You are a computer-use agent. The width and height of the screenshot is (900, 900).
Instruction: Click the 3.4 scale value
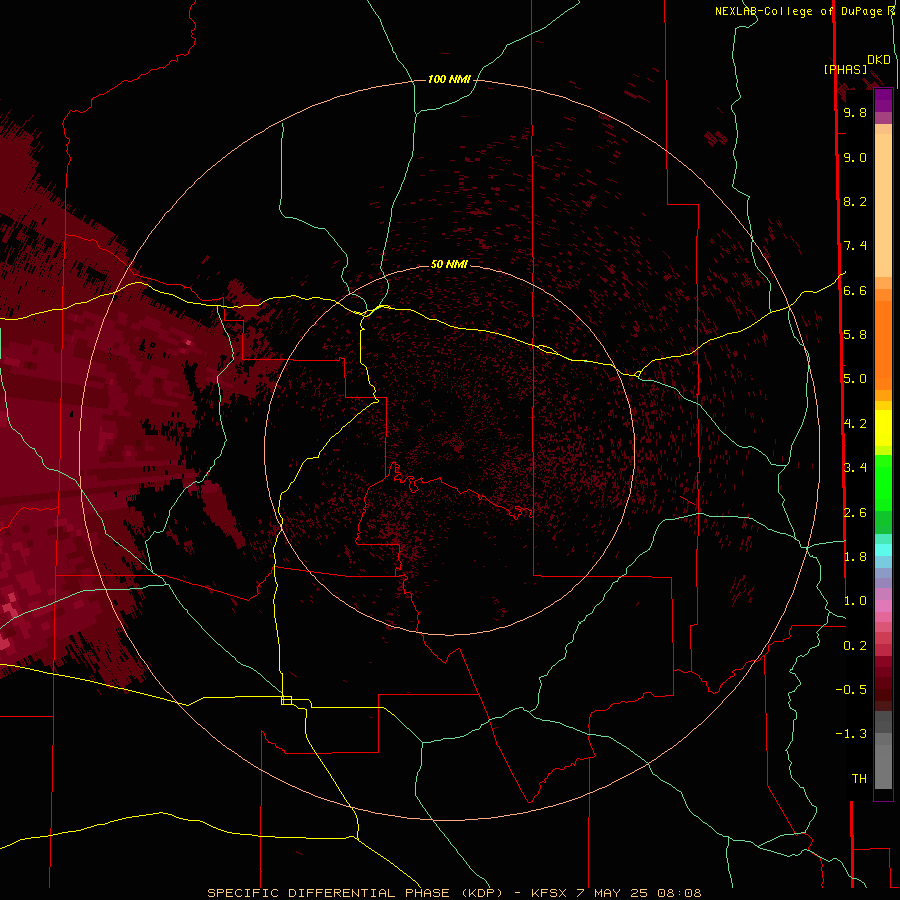click(x=855, y=468)
